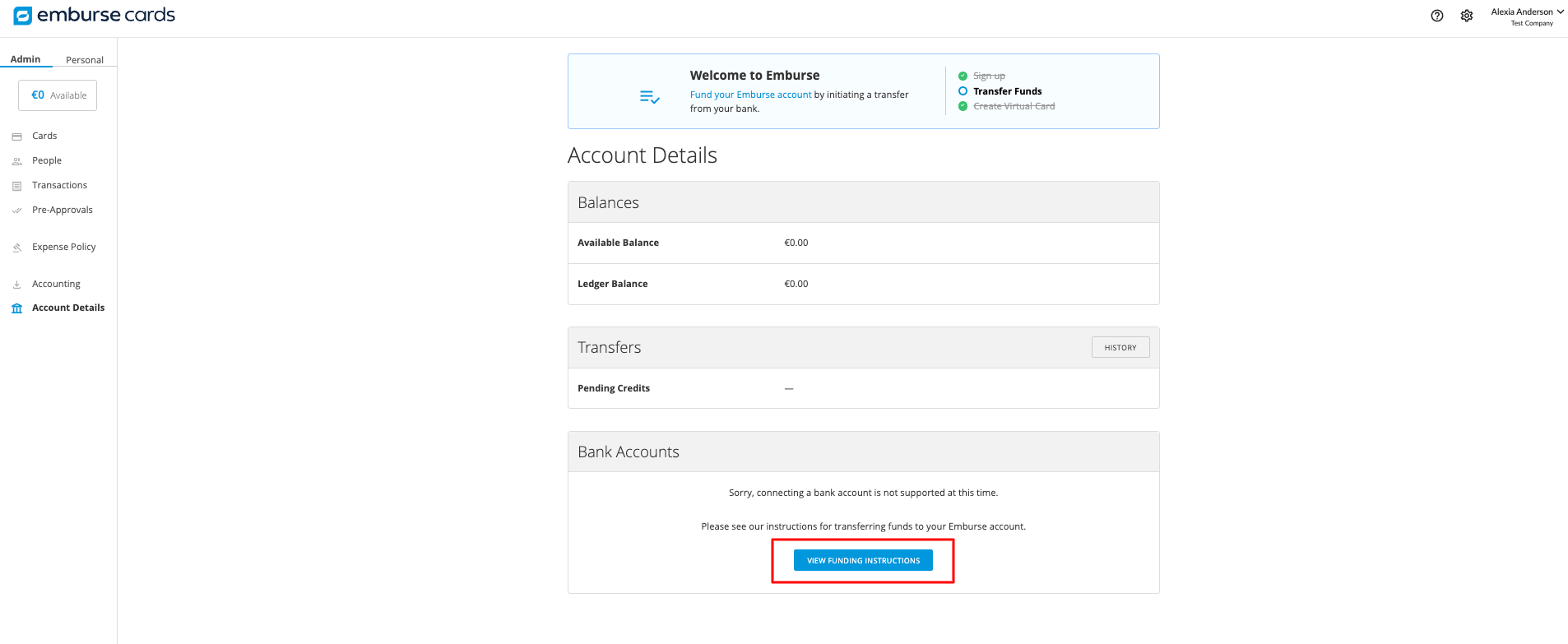Image resolution: width=1568 pixels, height=644 pixels.
Task: Expand the Alexia Anderson user menu
Action: pyautogui.click(x=1527, y=16)
